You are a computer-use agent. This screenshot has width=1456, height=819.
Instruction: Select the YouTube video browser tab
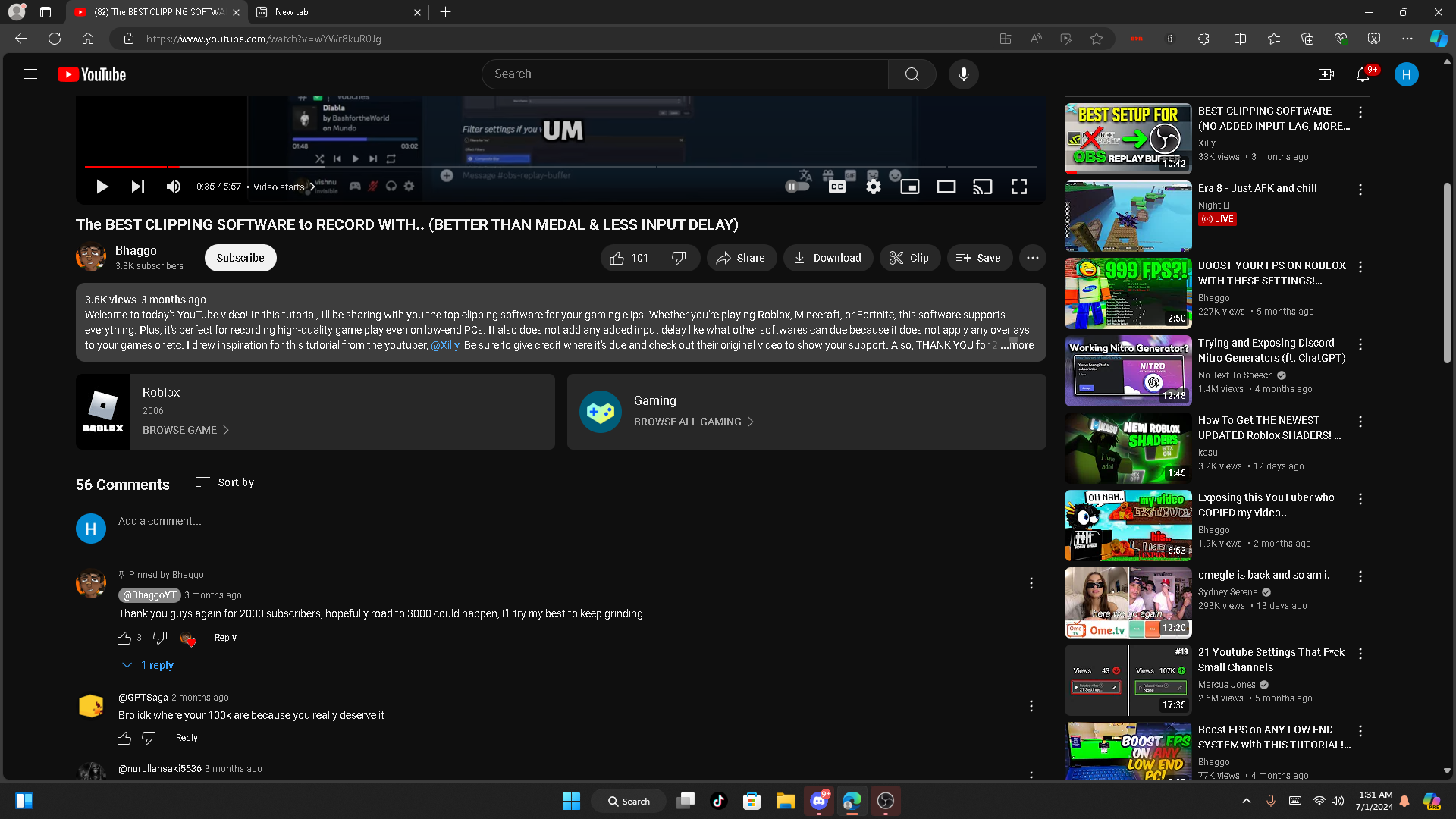(157, 12)
